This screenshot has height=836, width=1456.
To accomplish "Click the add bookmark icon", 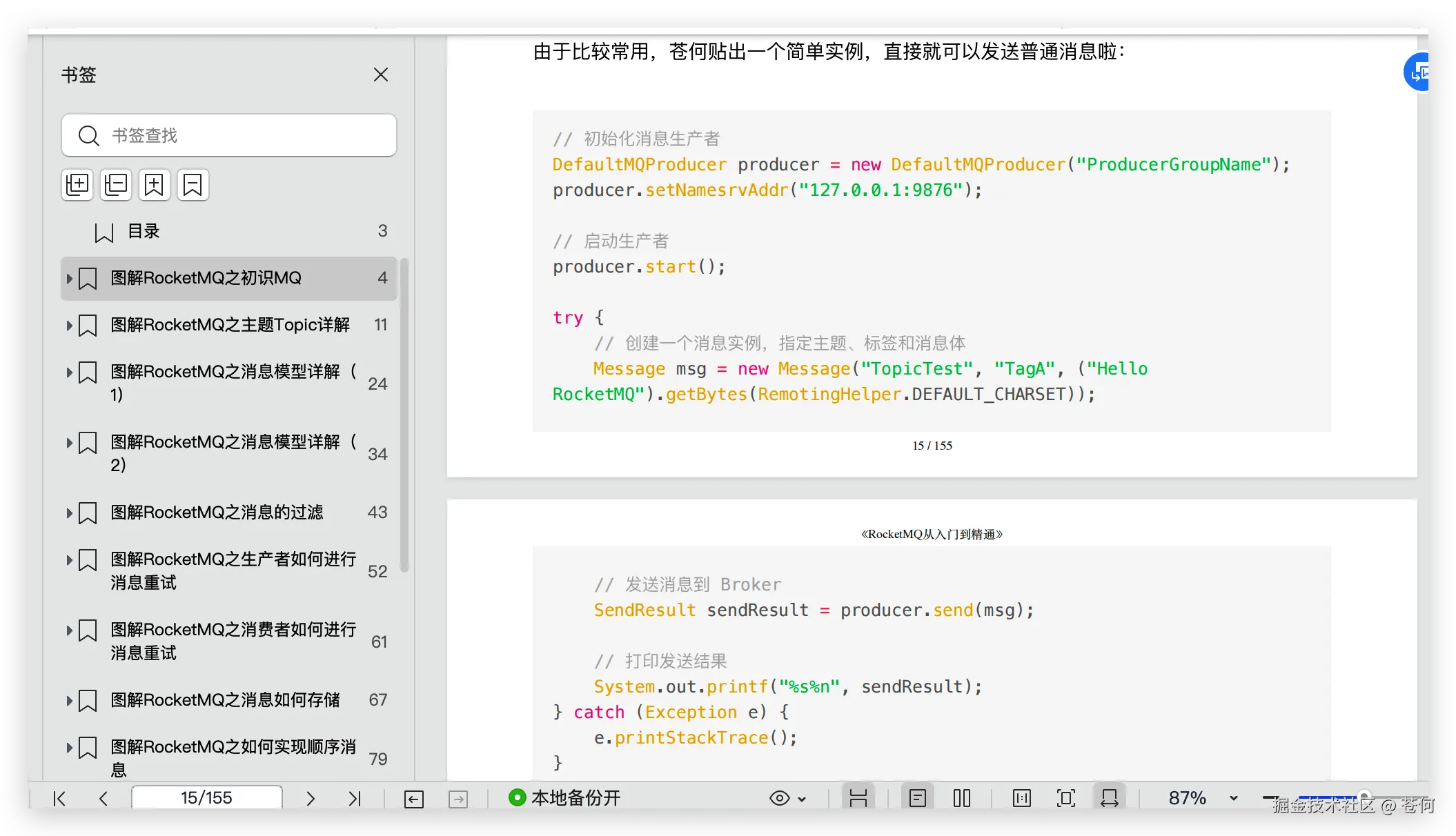I will pyautogui.click(x=155, y=185).
